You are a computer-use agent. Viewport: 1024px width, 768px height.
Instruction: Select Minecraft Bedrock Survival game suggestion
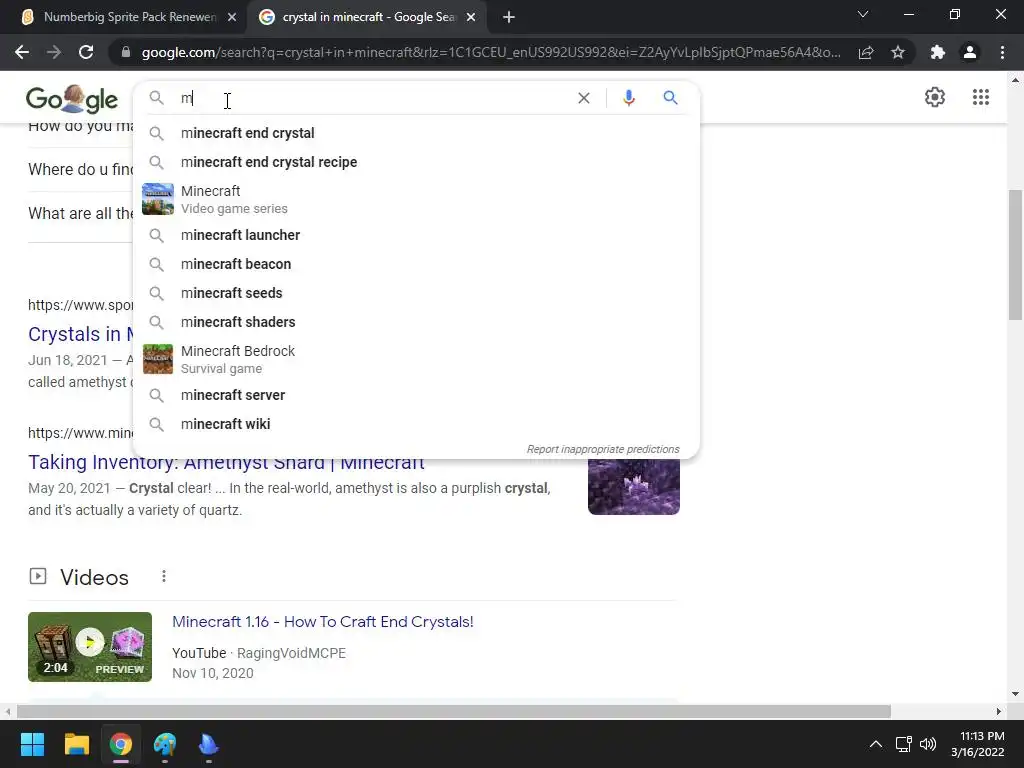416,359
